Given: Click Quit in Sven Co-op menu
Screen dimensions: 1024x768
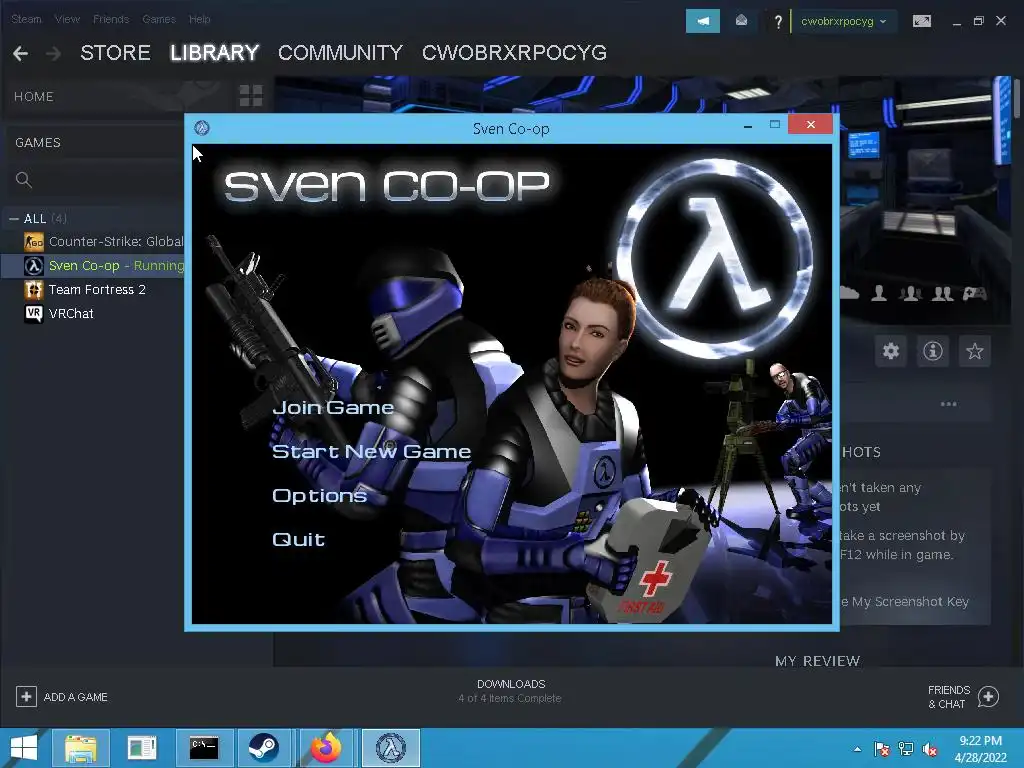Looking at the screenshot, I should click(298, 539).
